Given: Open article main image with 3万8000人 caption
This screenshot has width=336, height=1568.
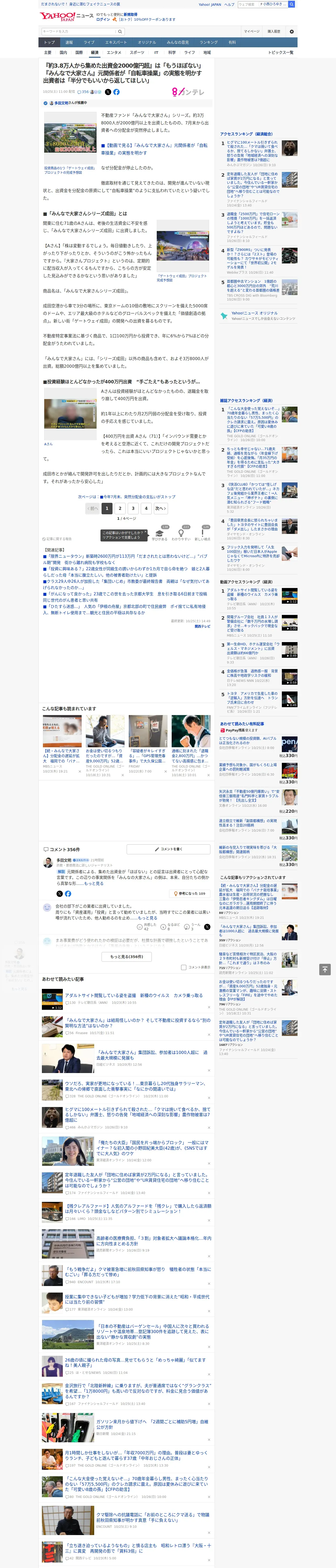Looking at the screenshot, I should coord(70,139).
